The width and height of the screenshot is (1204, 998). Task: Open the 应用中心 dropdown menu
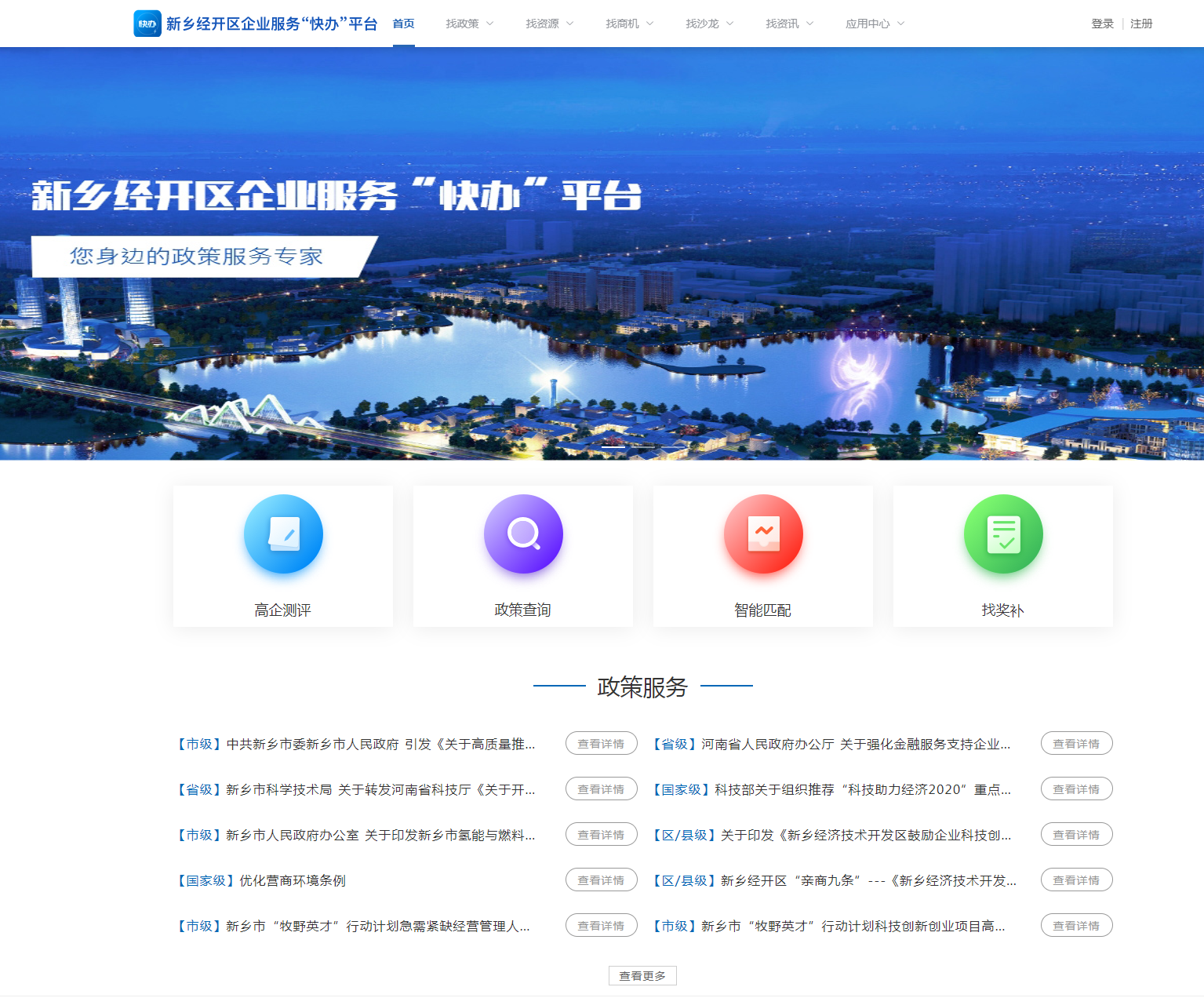tap(875, 24)
